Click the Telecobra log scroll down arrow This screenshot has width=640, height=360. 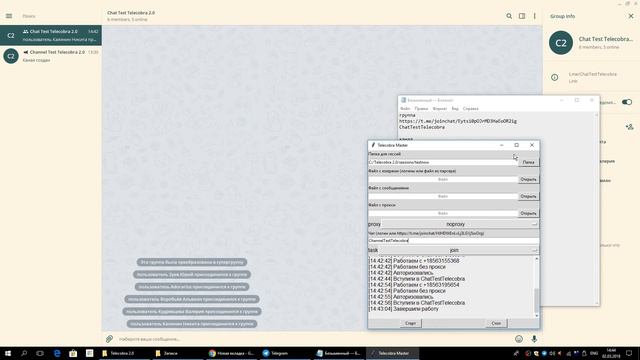tap(536, 316)
